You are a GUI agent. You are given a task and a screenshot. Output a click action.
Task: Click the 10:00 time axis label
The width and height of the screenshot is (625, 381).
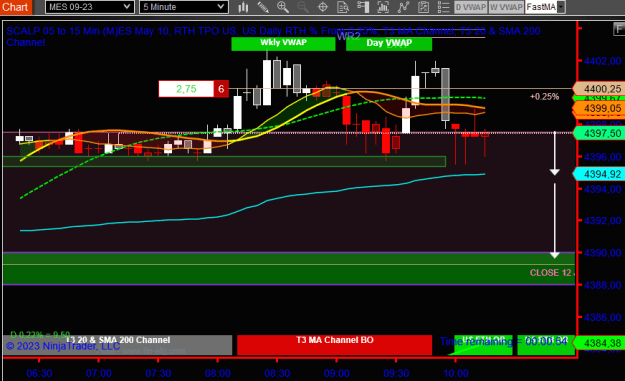pyautogui.click(x=456, y=373)
